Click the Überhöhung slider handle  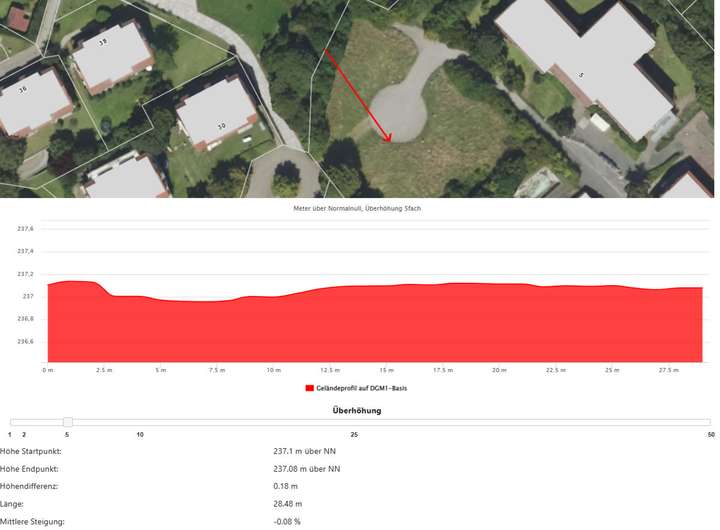click(x=67, y=422)
